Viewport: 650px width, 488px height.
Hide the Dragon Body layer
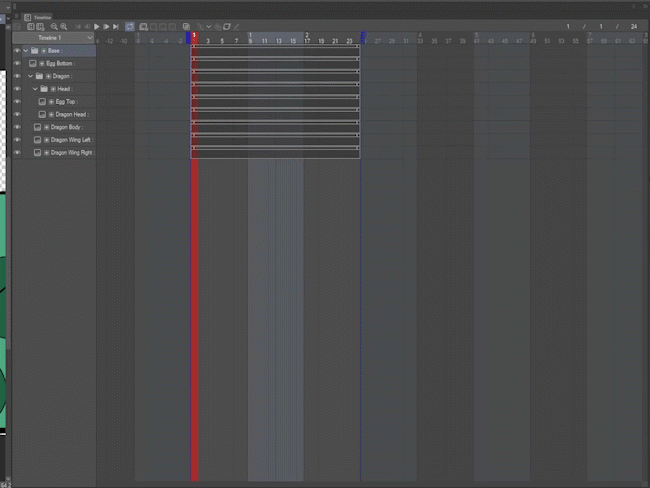pyautogui.click(x=17, y=127)
